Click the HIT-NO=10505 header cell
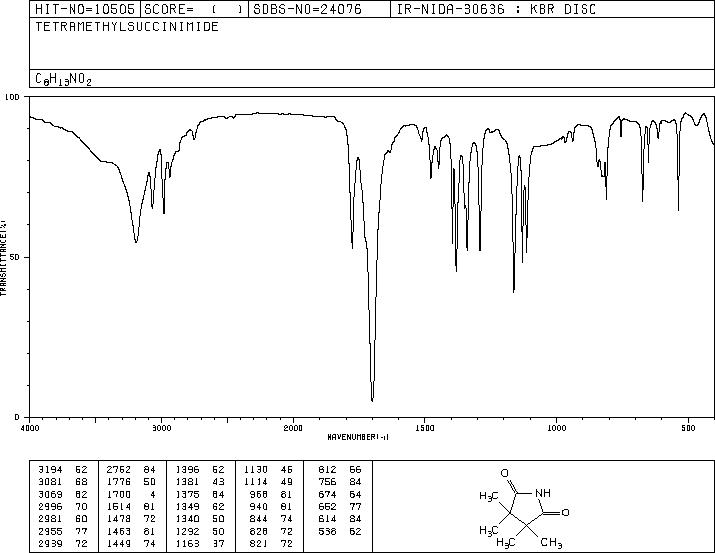The height and width of the screenshot is (553, 715). point(85,9)
